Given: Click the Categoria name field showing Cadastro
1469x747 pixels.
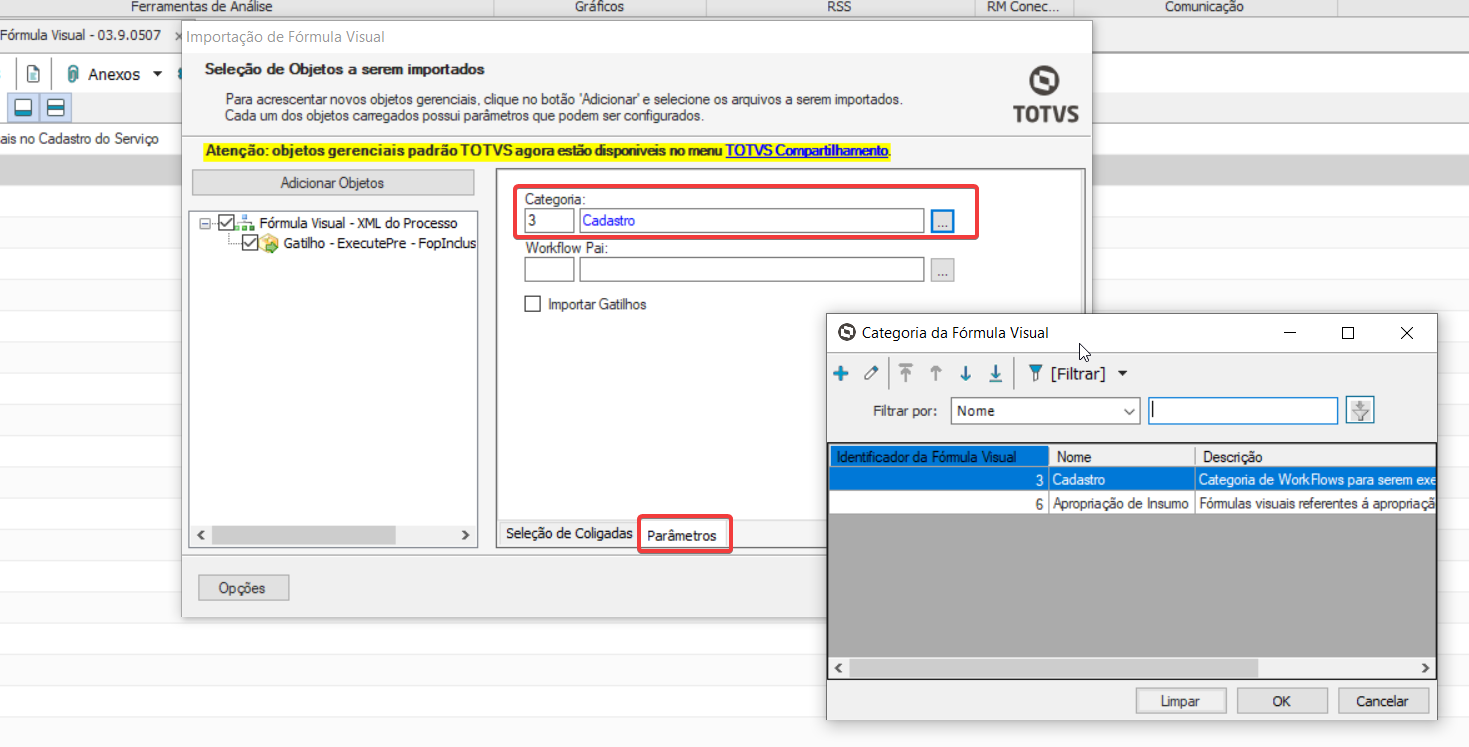Looking at the screenshot, I should [751, 221].
